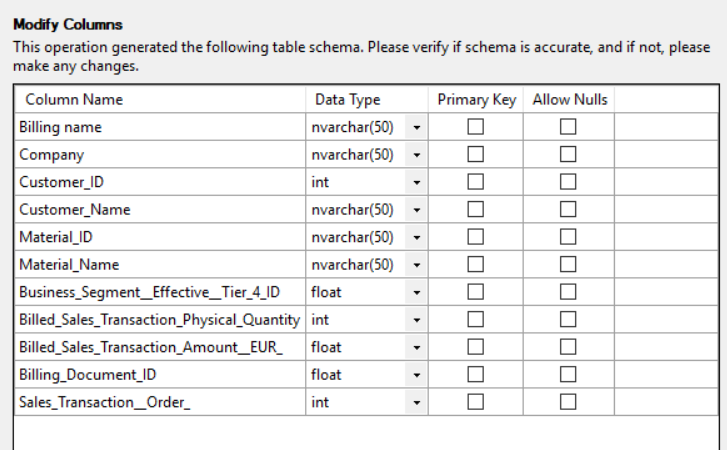The height and width of the screenshot is (450, 727).
Task: Check Primary Key for Material_ID
Action: click(476, 237)
